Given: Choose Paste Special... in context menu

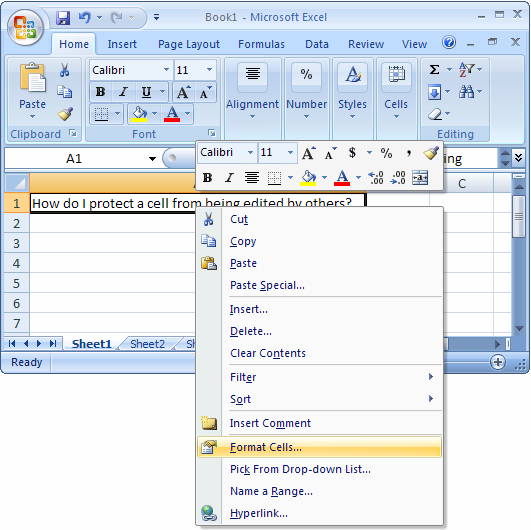Looking at the screenshot, I should click(319, 285).
